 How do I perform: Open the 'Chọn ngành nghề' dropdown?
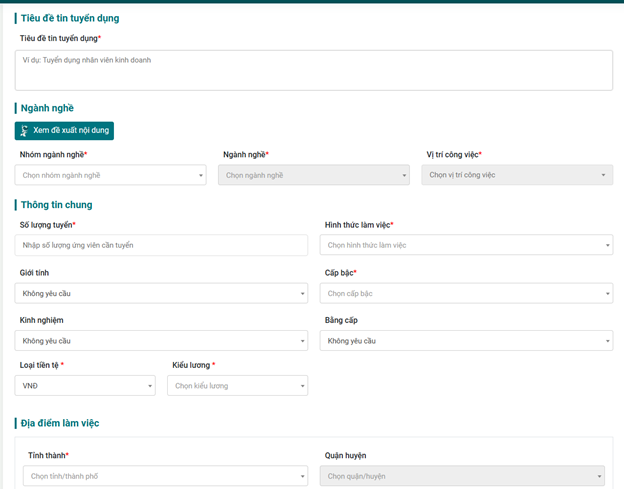pyautogui.click(x=313, y=175)
